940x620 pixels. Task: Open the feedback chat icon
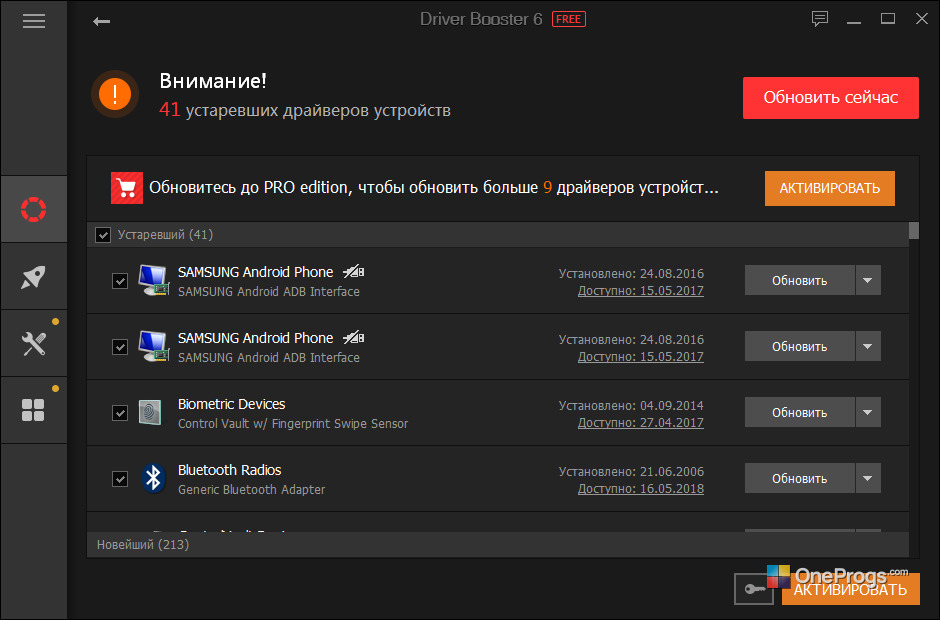[x=820, y=19]
